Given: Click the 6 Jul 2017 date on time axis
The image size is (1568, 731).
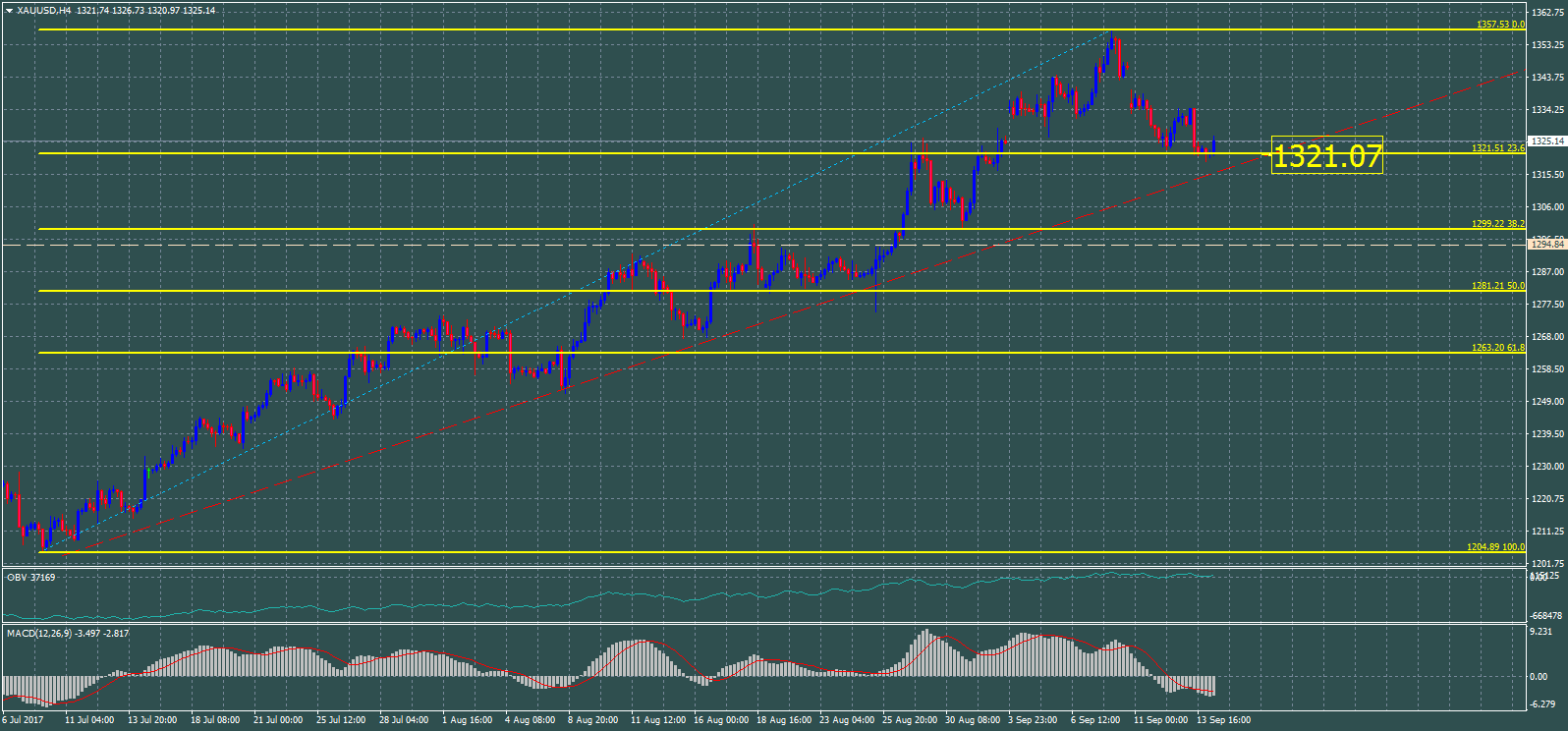Looking at the screenshot, I should (x=24, y=720).
